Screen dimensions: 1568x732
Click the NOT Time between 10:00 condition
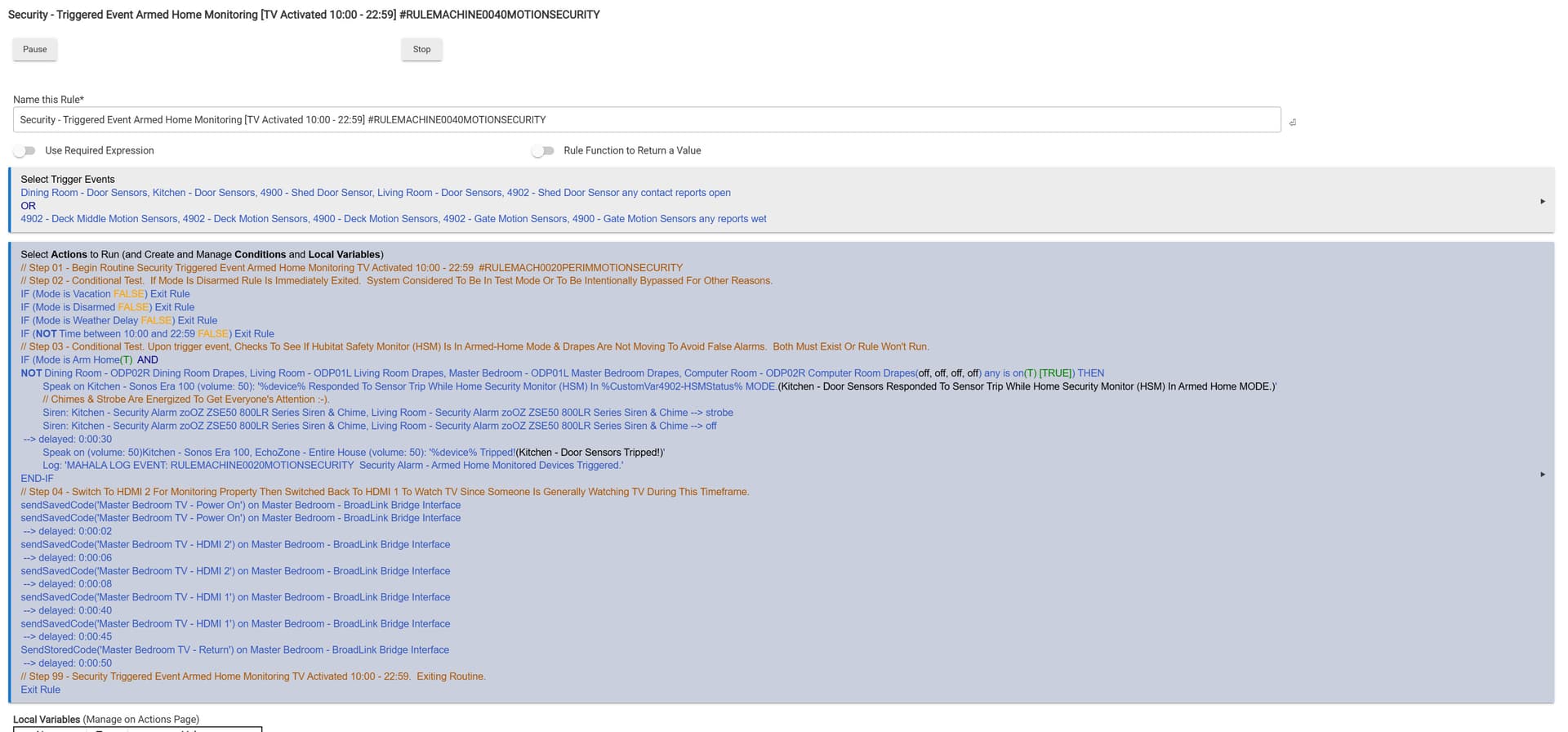coord(147,333)
